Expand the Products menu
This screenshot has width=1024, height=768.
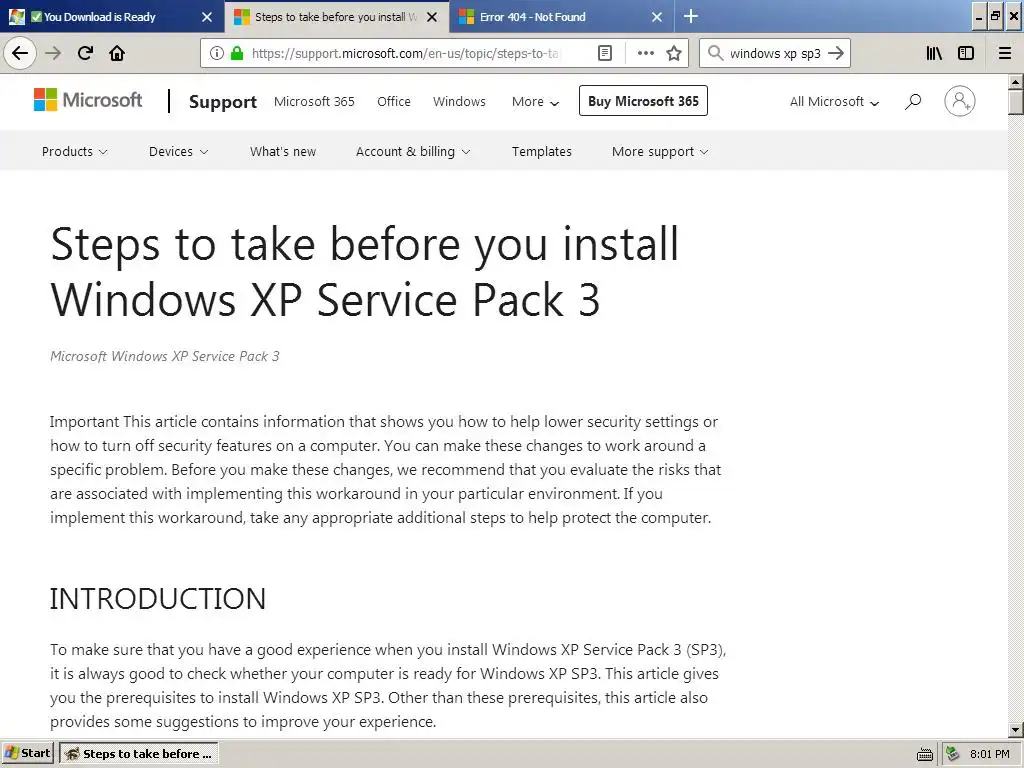pyautogui.click(x=74, y=152)
